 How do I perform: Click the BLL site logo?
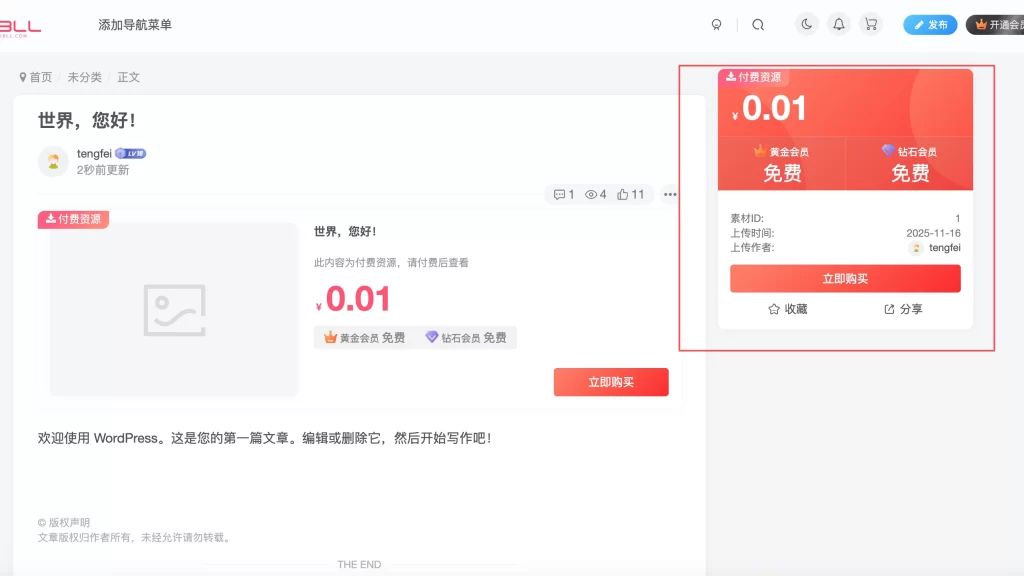[x=22, y=26]
